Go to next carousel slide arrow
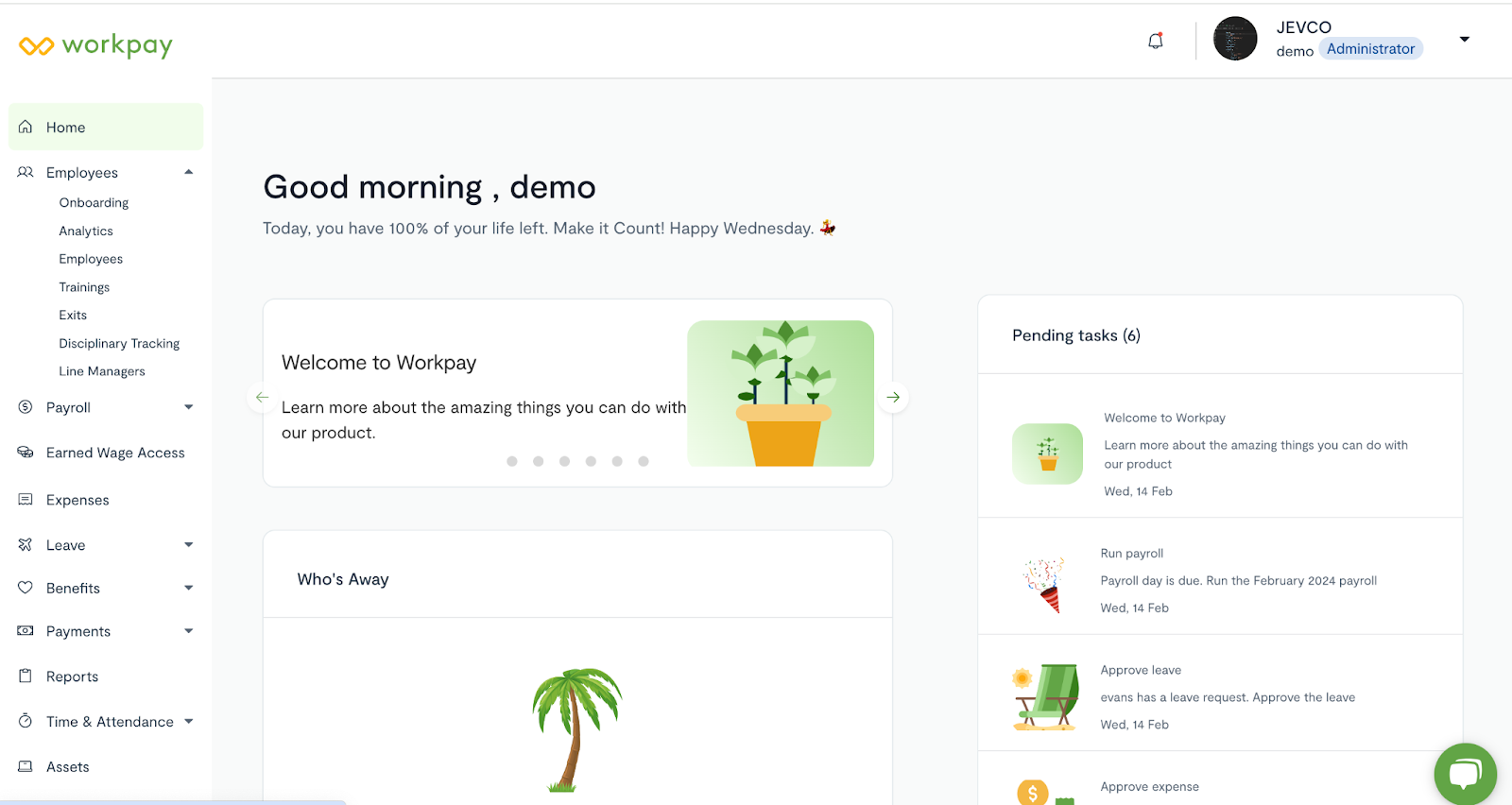 [x=893, y=398]
